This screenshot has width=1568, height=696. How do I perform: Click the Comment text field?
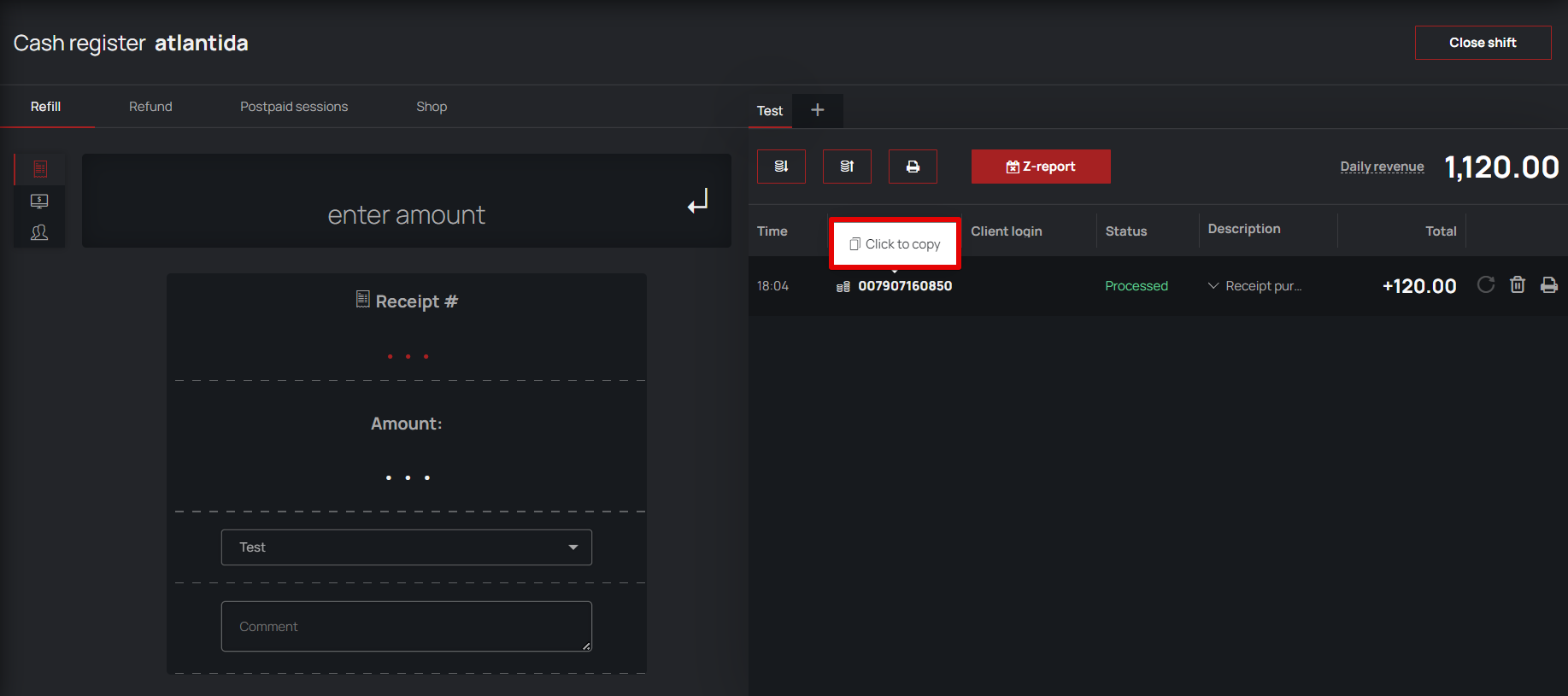point(407,626)
